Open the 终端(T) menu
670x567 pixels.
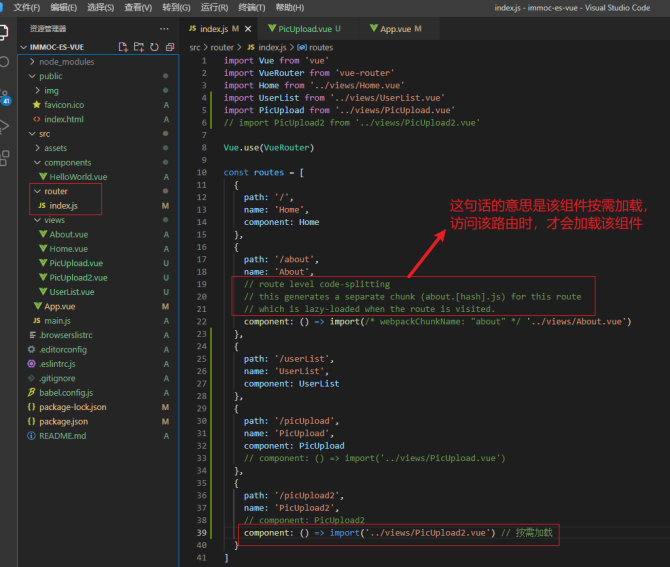(x=252, y=8)
